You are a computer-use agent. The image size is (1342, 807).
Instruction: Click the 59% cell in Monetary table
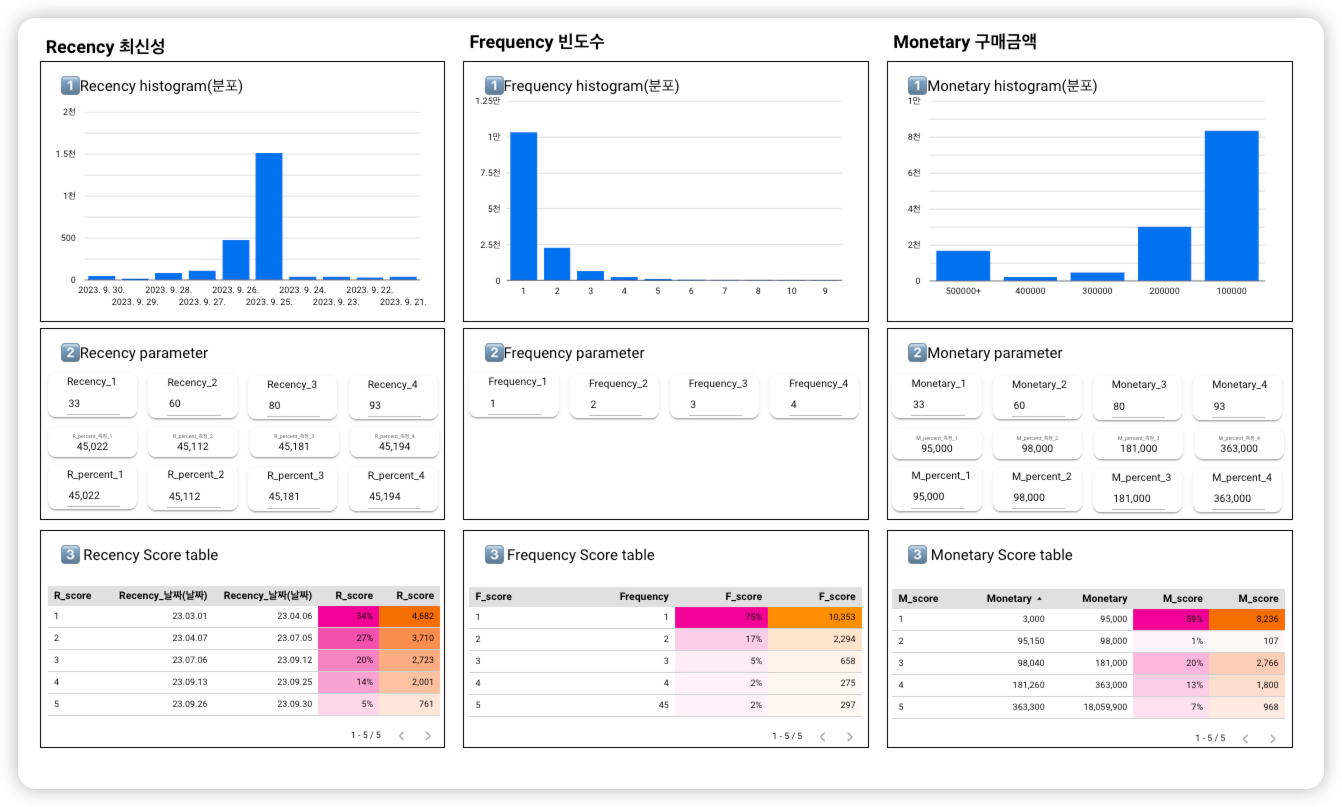(1171, 619)
